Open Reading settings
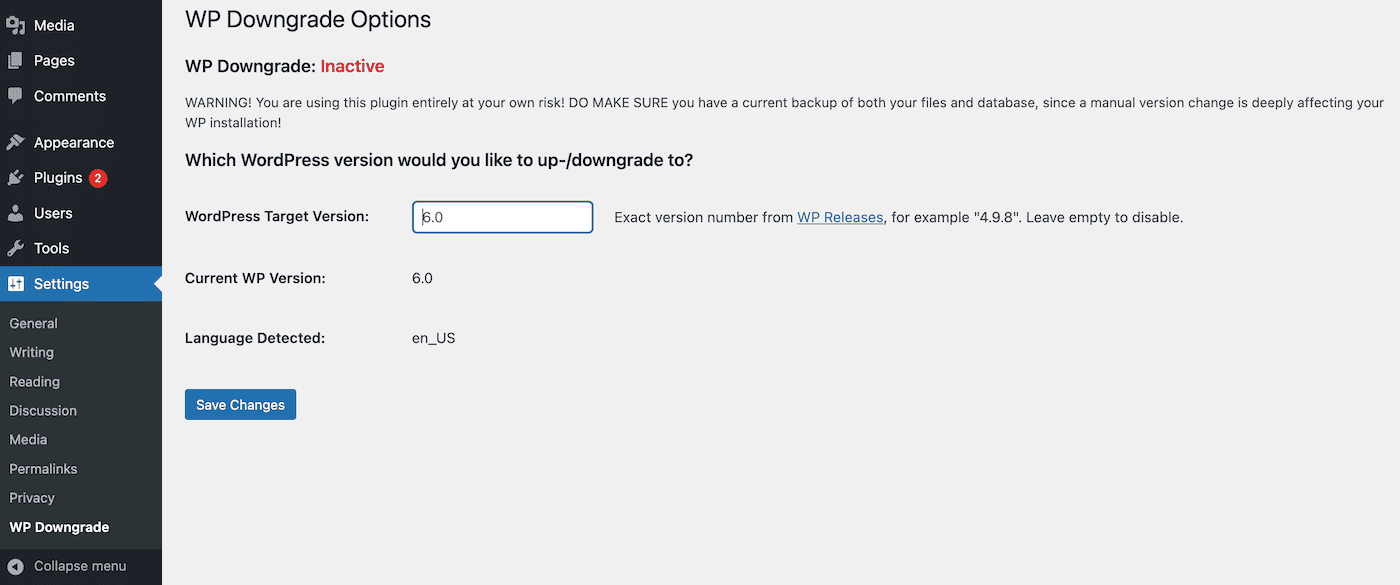This screenshot has width=1400, height=585. [x=34, y=381]
